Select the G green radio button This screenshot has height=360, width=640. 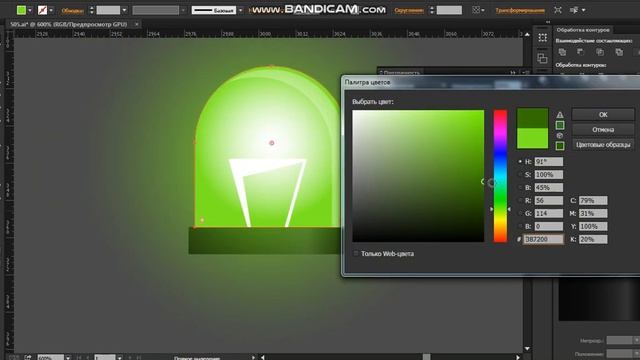(x=520, y=213)
